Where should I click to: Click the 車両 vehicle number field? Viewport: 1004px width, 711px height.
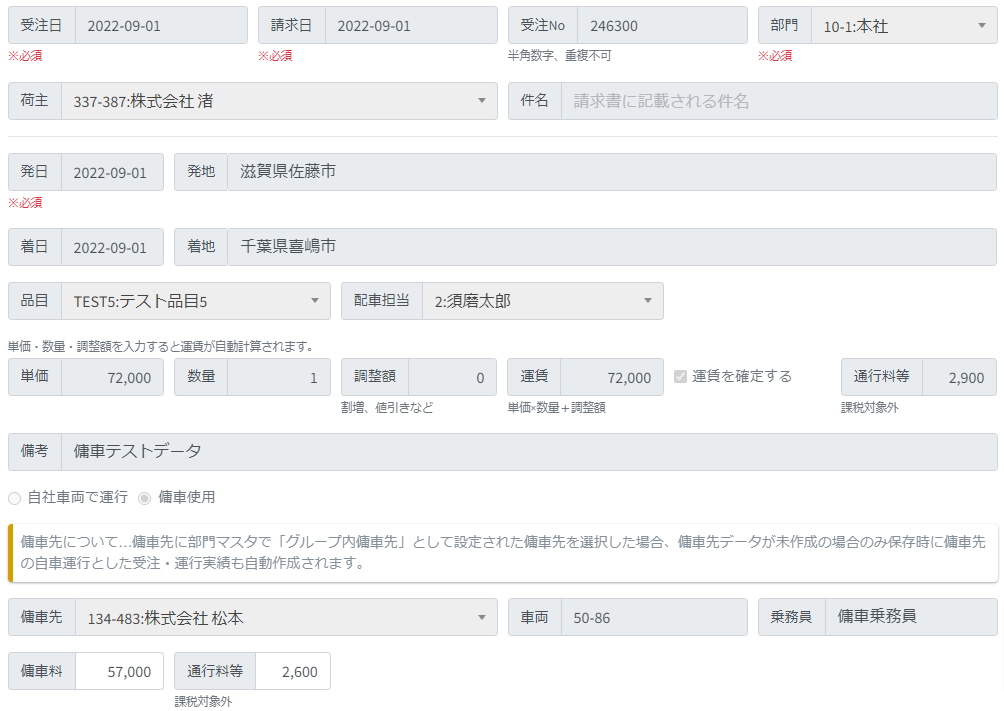point(653,618)
